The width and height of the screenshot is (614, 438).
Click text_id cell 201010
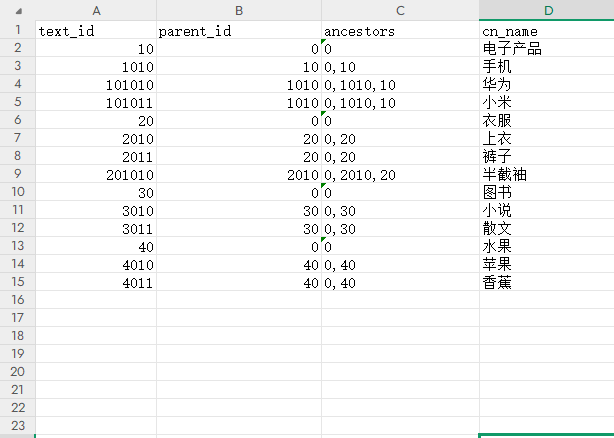pos(96,174)
